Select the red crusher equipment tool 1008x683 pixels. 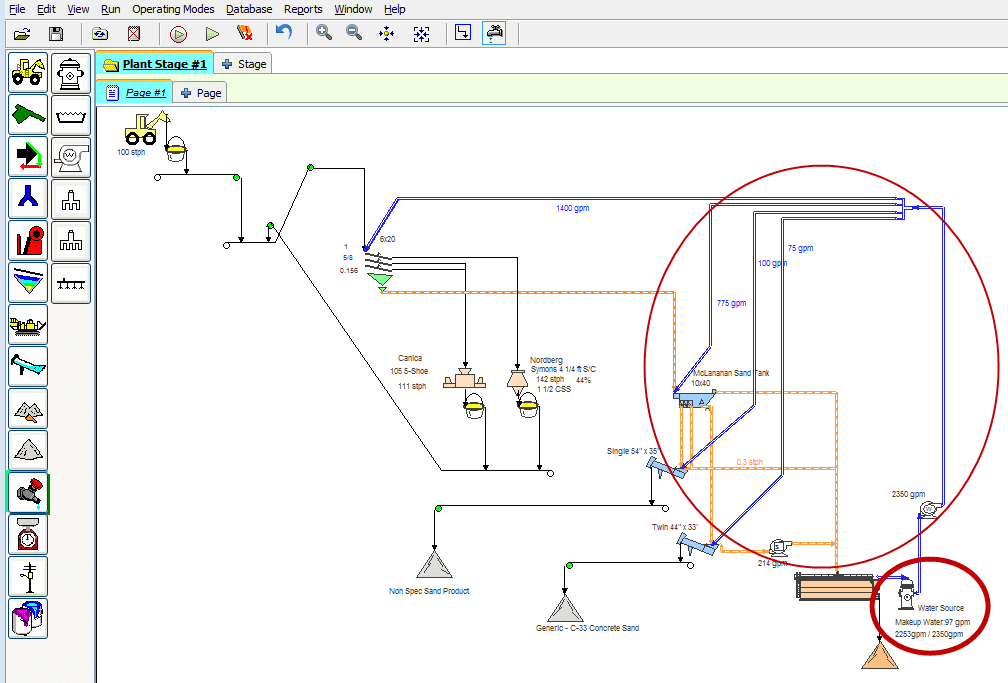(x=28, y=241)
